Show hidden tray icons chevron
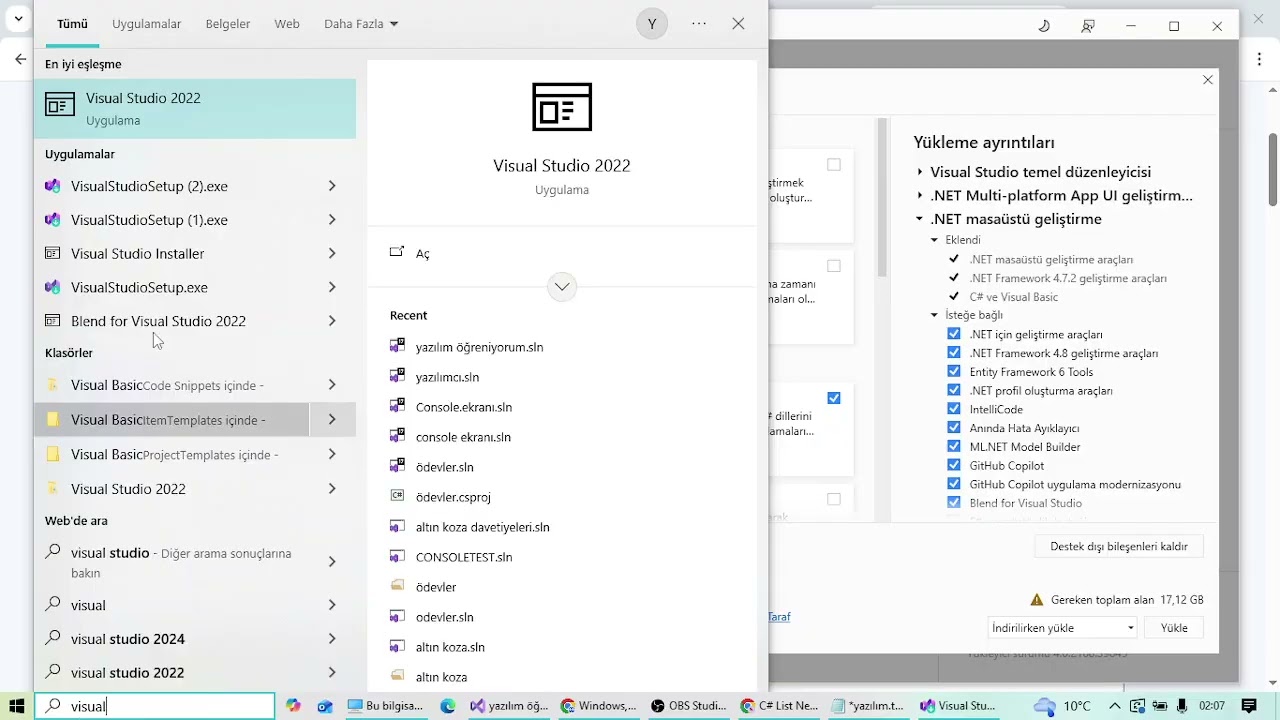This screenshot has width=1280, height=720. pos(1114,706)
